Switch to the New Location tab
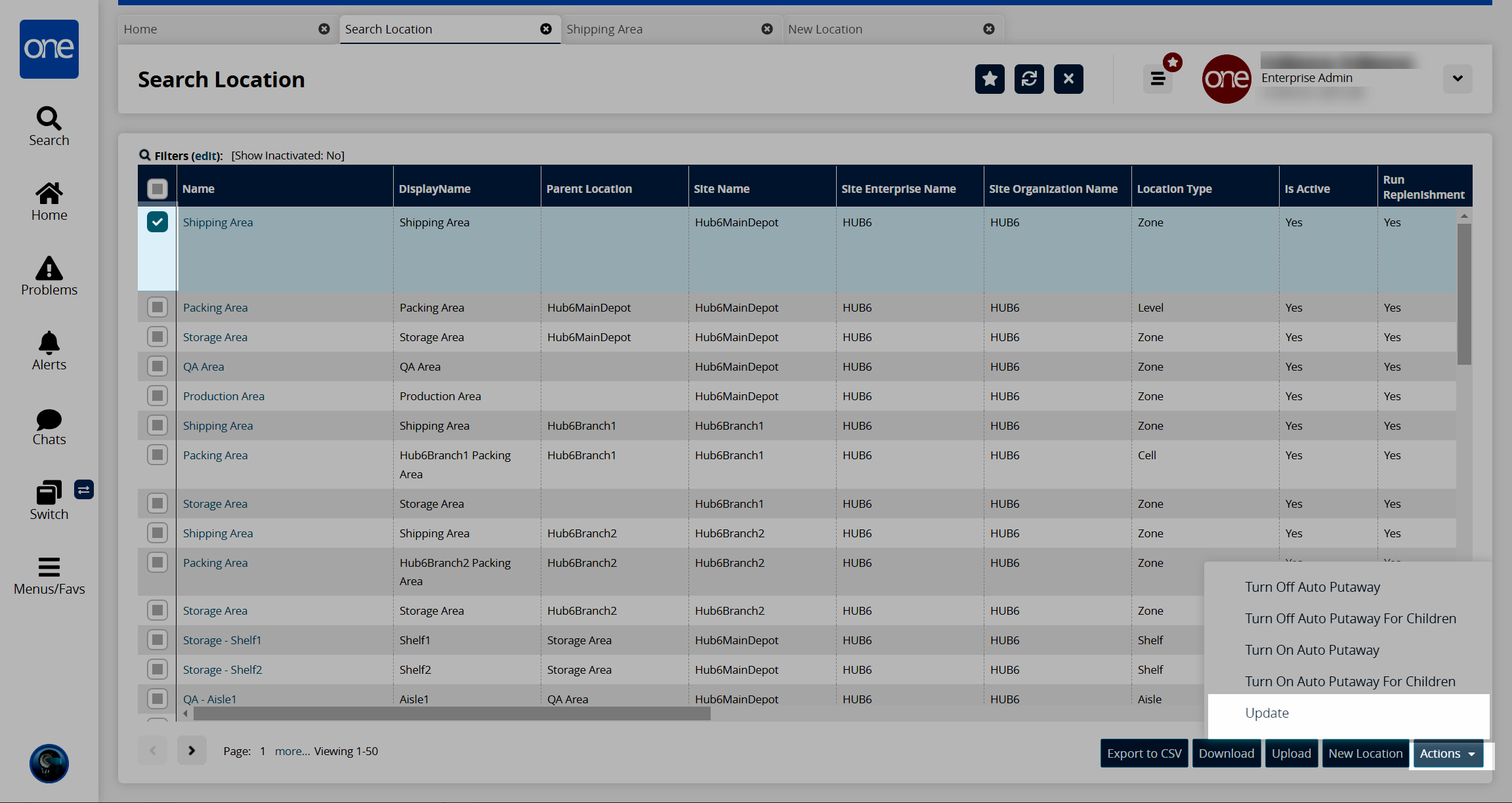The image size is (1512, 803). coord(825,29)
